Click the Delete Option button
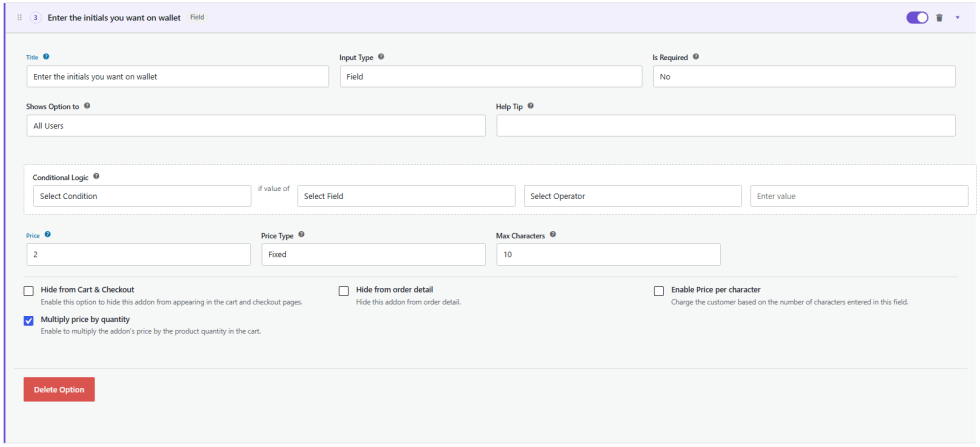 pyautogui.click(x=59, y=389)
